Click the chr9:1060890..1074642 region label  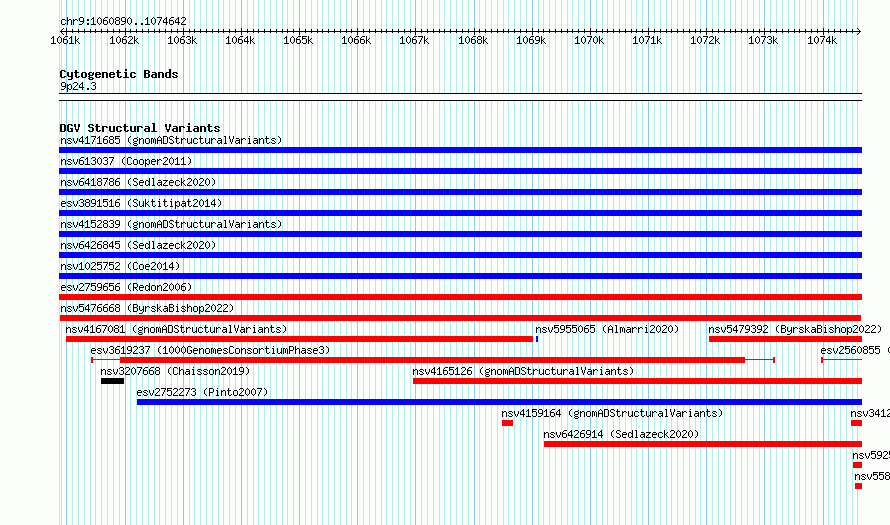coord(123,21)
